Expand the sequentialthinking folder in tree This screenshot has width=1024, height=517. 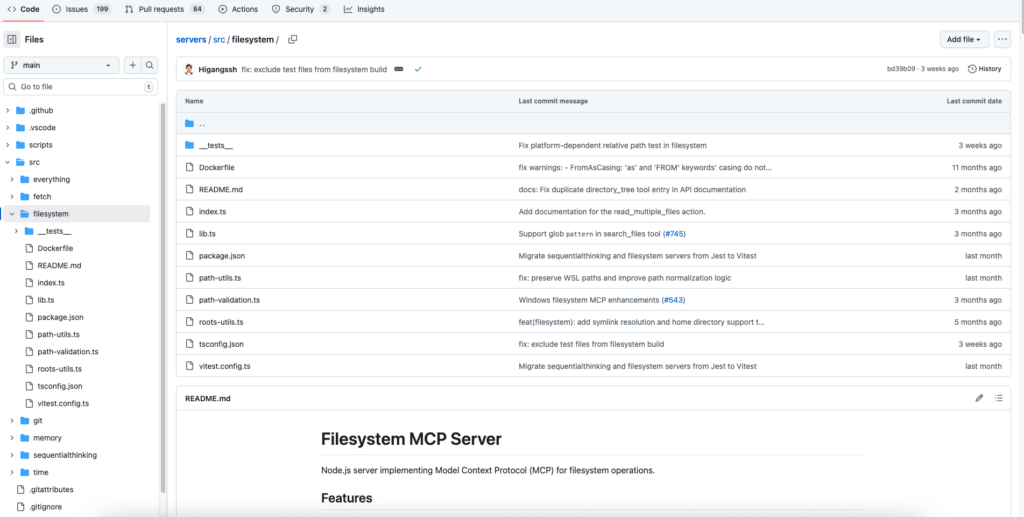click(9, 454)
